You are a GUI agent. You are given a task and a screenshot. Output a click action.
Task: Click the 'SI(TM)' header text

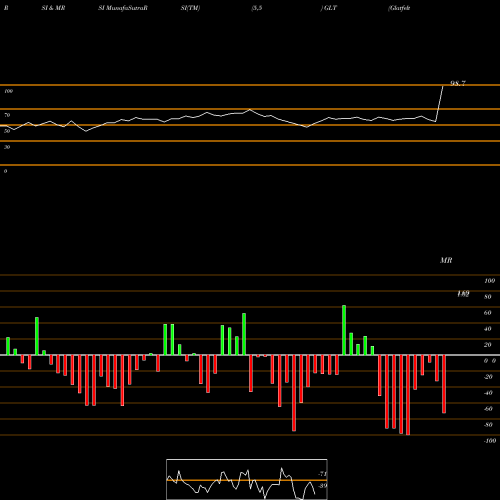[x=190, y=8]
